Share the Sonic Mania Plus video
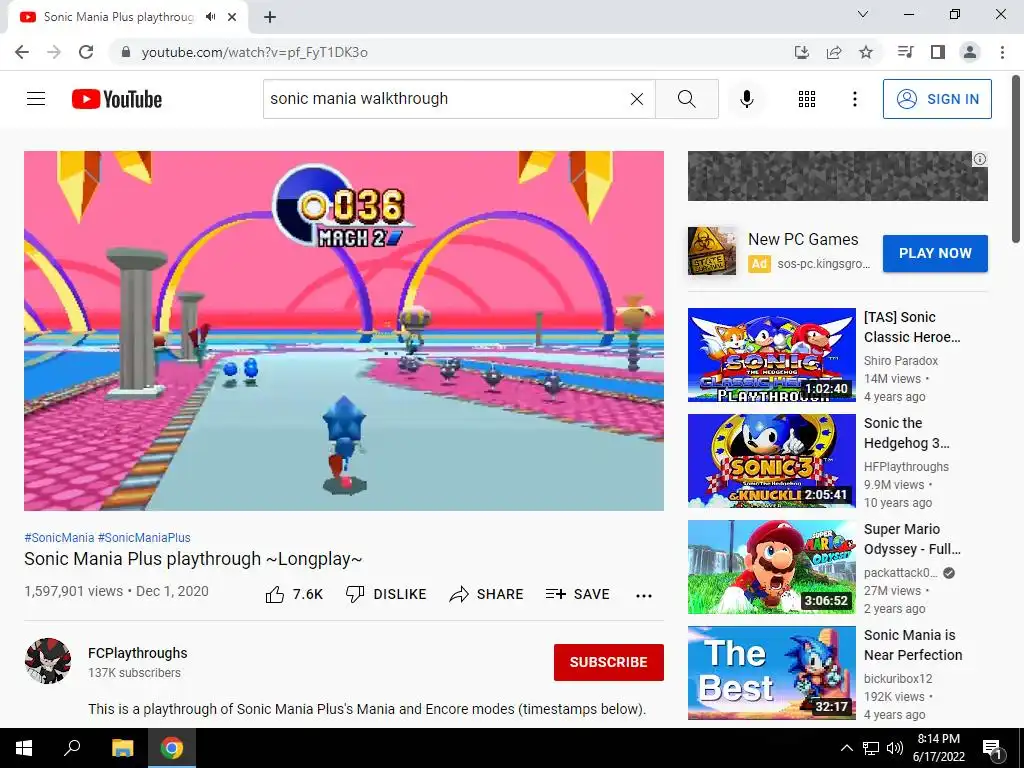 click(x=487, y=594)
